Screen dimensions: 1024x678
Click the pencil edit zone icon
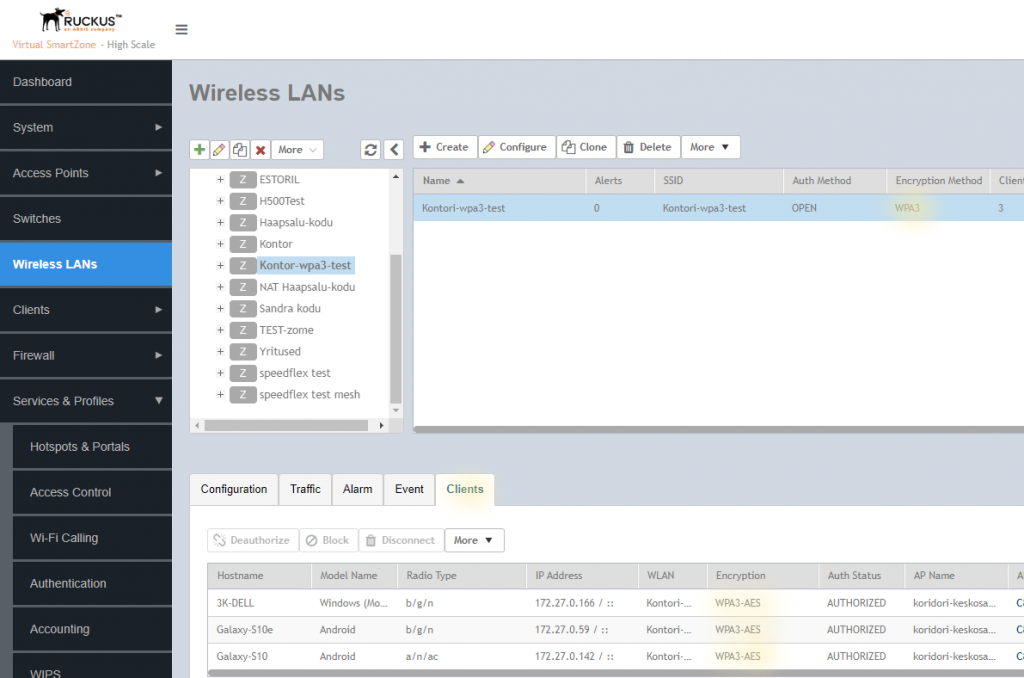(x=219, y=150)
